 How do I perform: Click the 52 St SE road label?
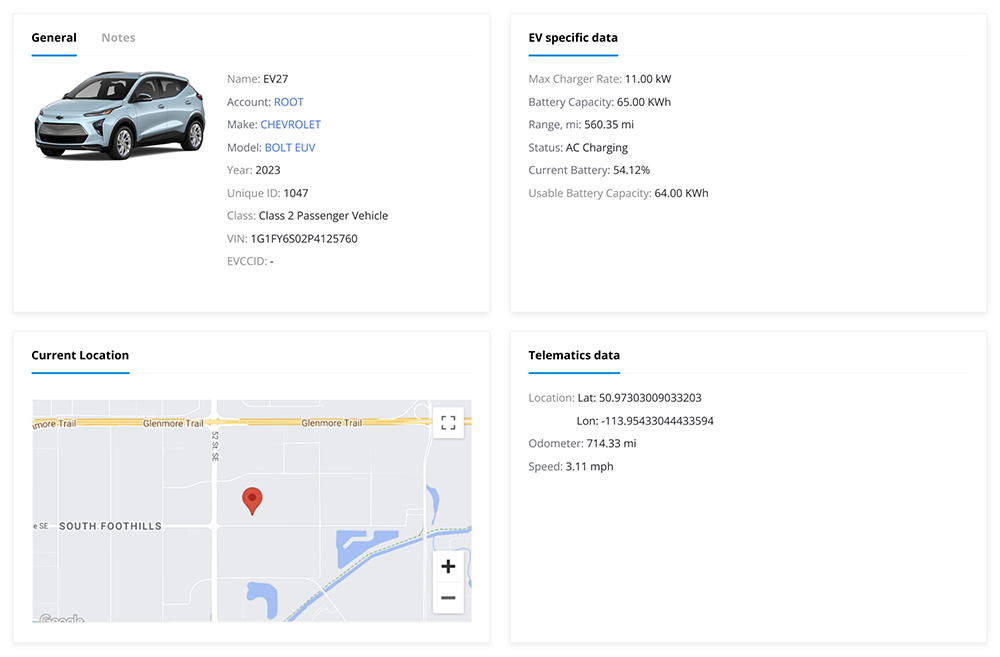click(x=216, y=447)
